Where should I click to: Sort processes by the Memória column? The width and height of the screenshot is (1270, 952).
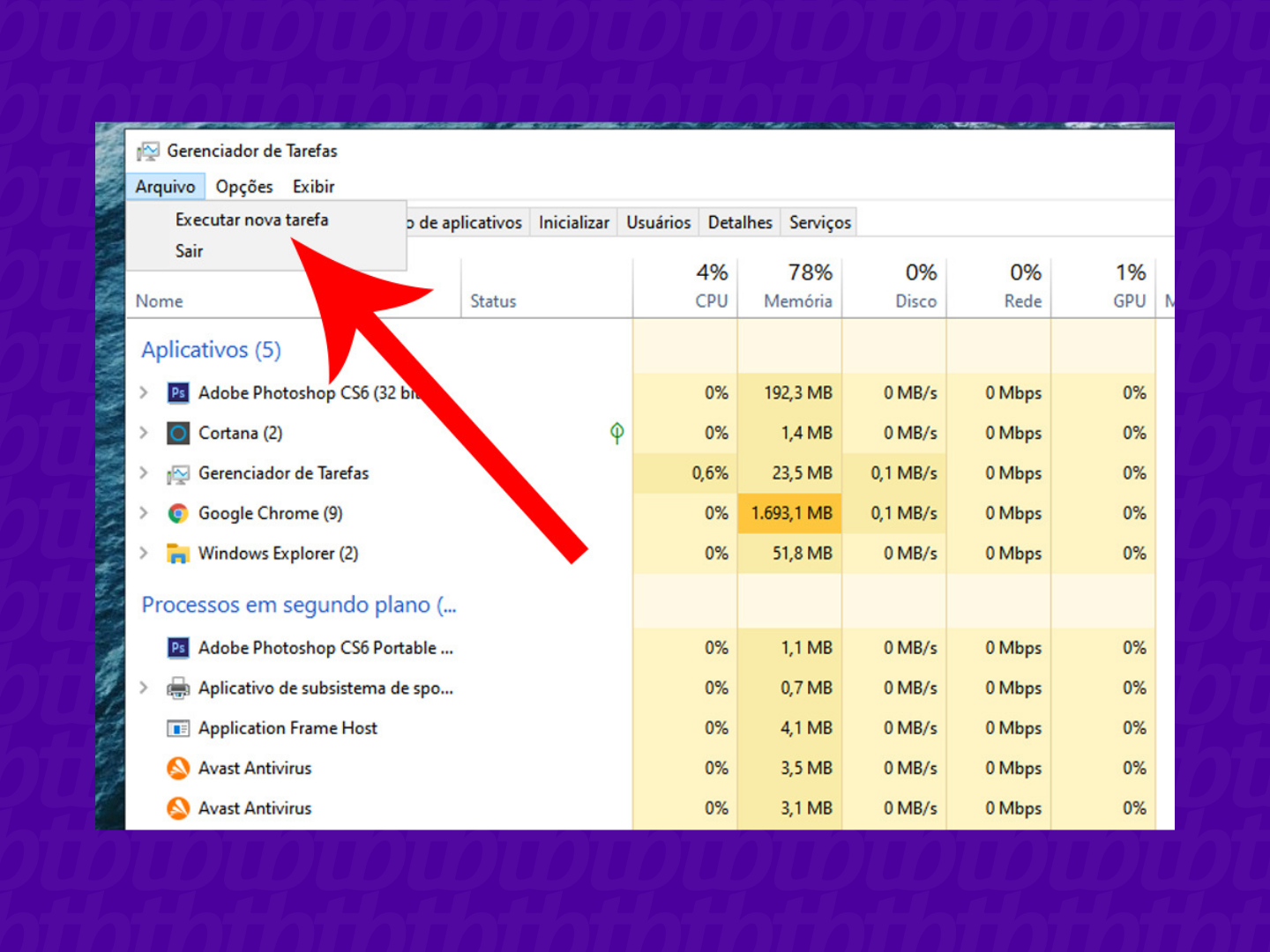pos(790,287)
